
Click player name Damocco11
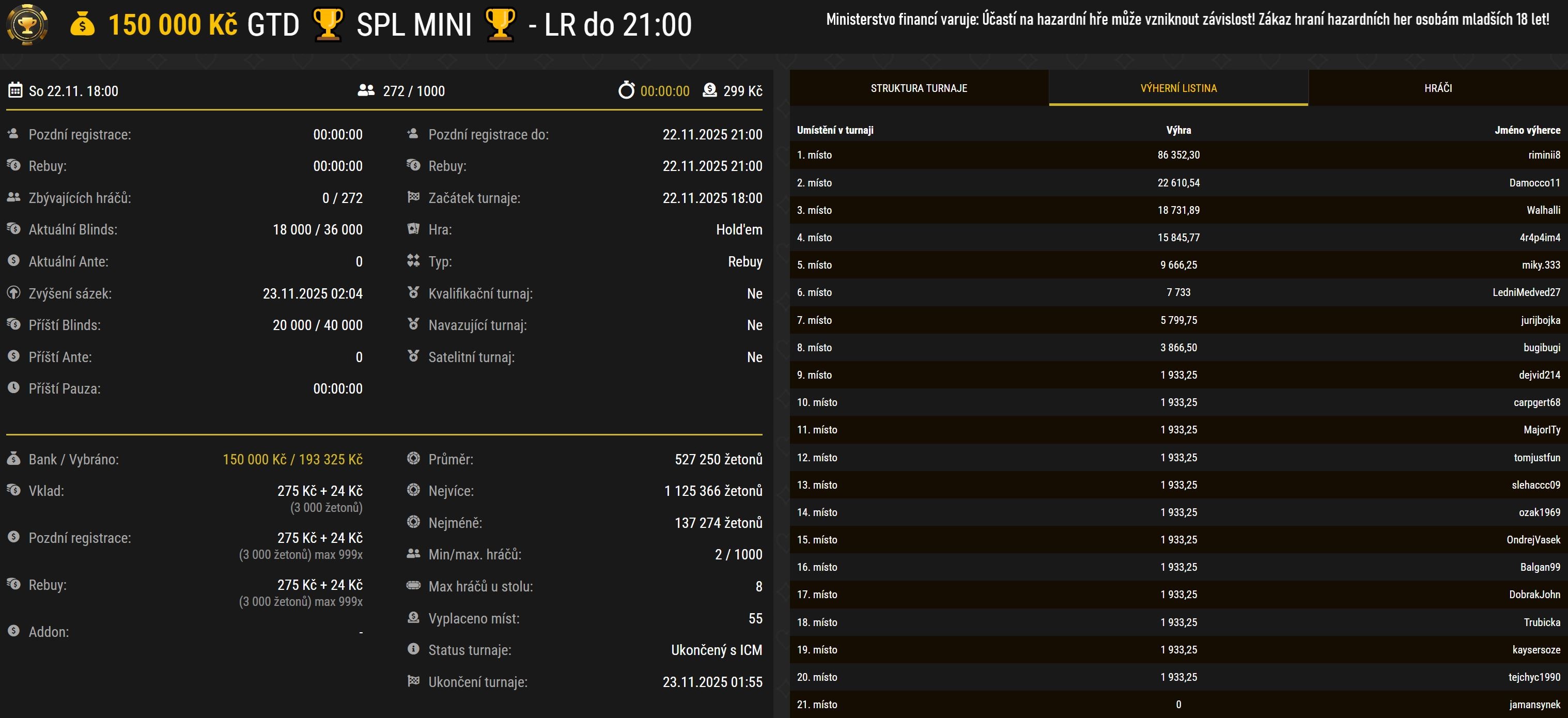(1534, 182)
